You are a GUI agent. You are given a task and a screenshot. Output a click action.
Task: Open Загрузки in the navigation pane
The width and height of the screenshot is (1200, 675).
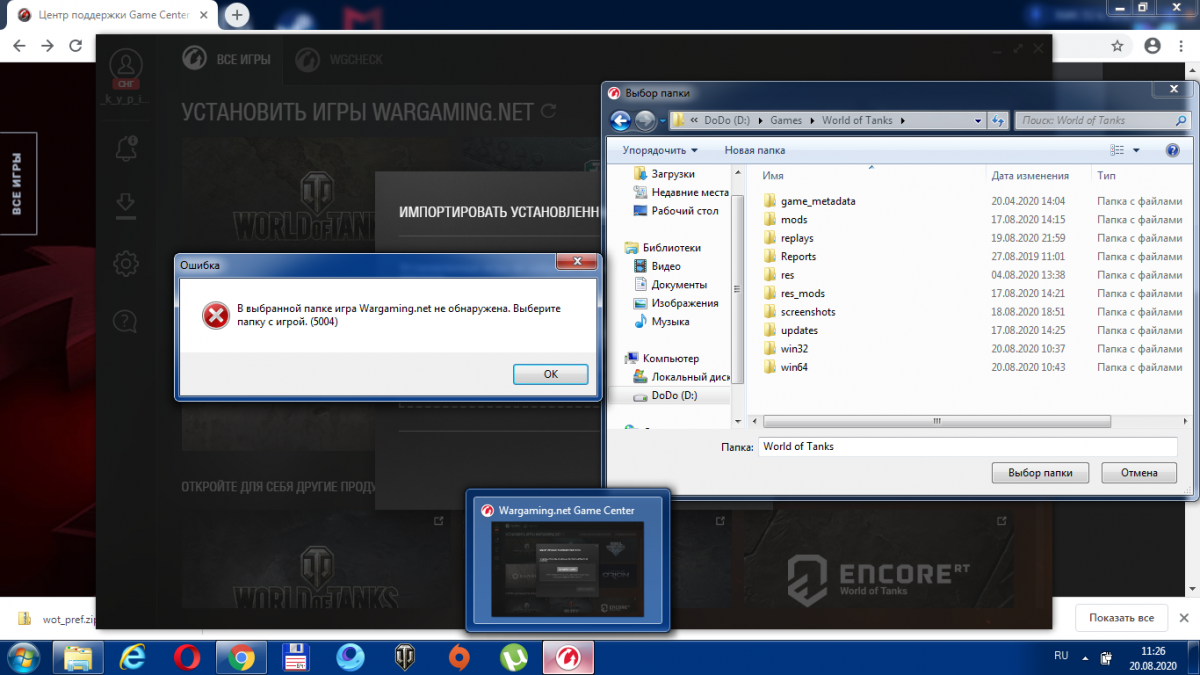click(672, 174)
